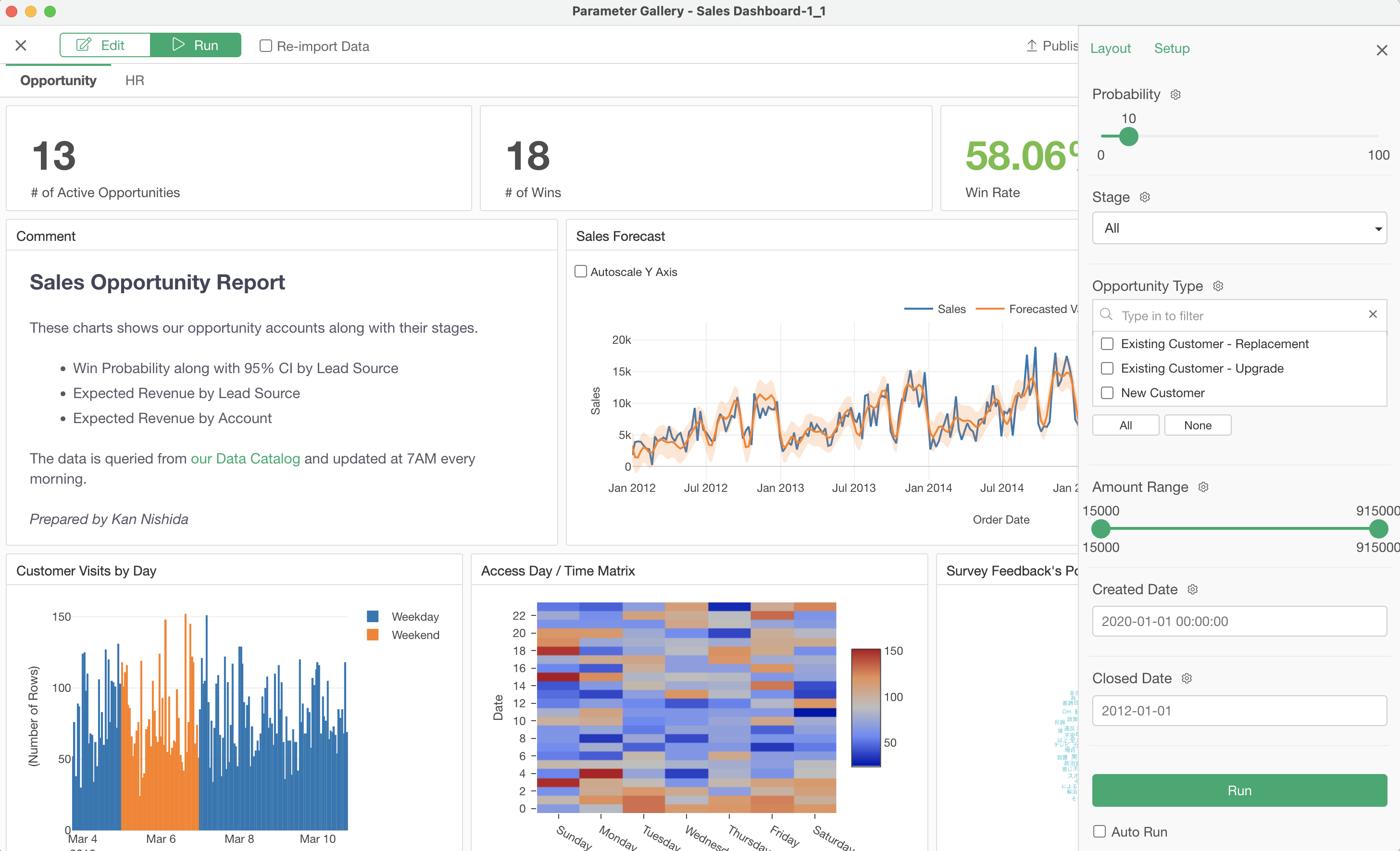The height and width of the screenshot is (851, 1400).
Task: Open Closed Date settings gear icon
Action: click(x=1187, y=679)
